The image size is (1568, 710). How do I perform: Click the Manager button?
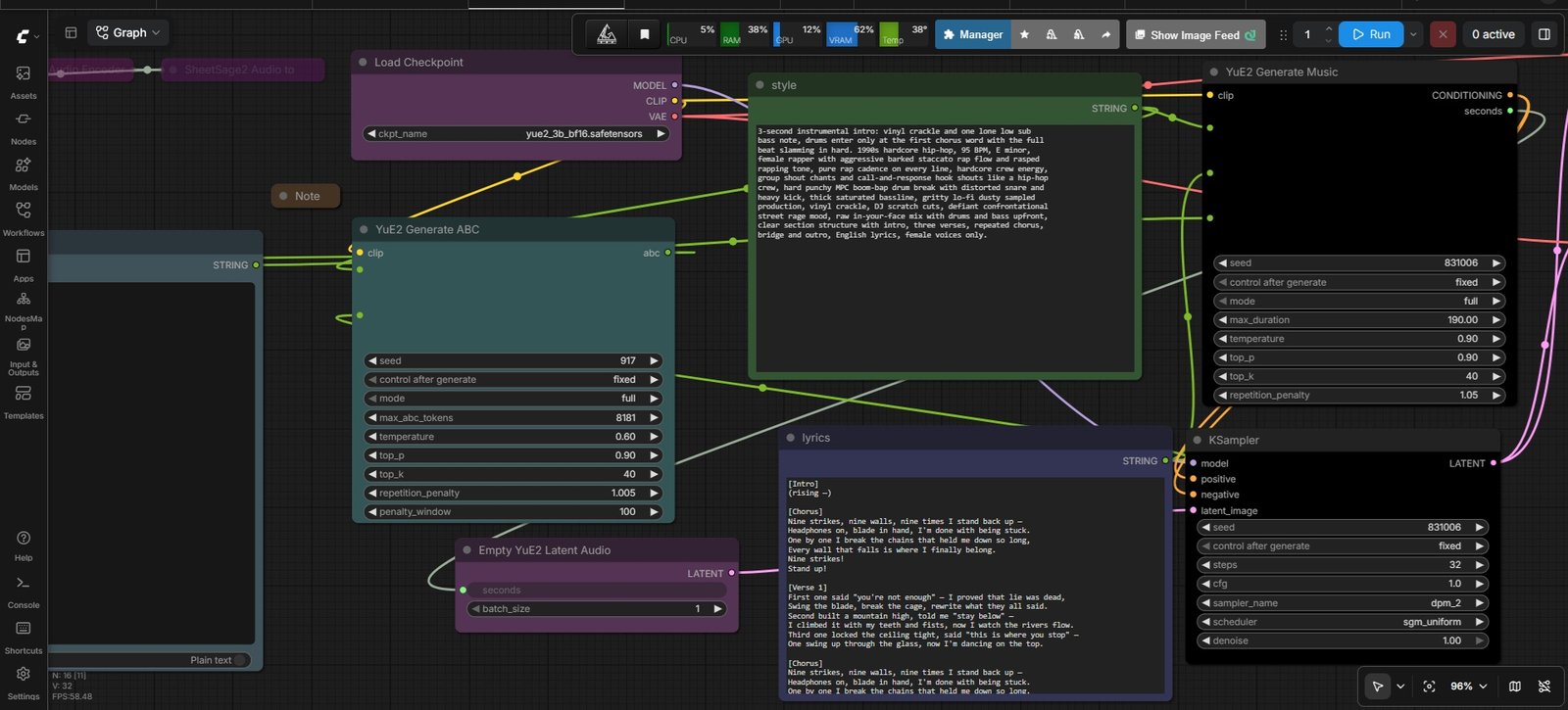pos(972,34)
